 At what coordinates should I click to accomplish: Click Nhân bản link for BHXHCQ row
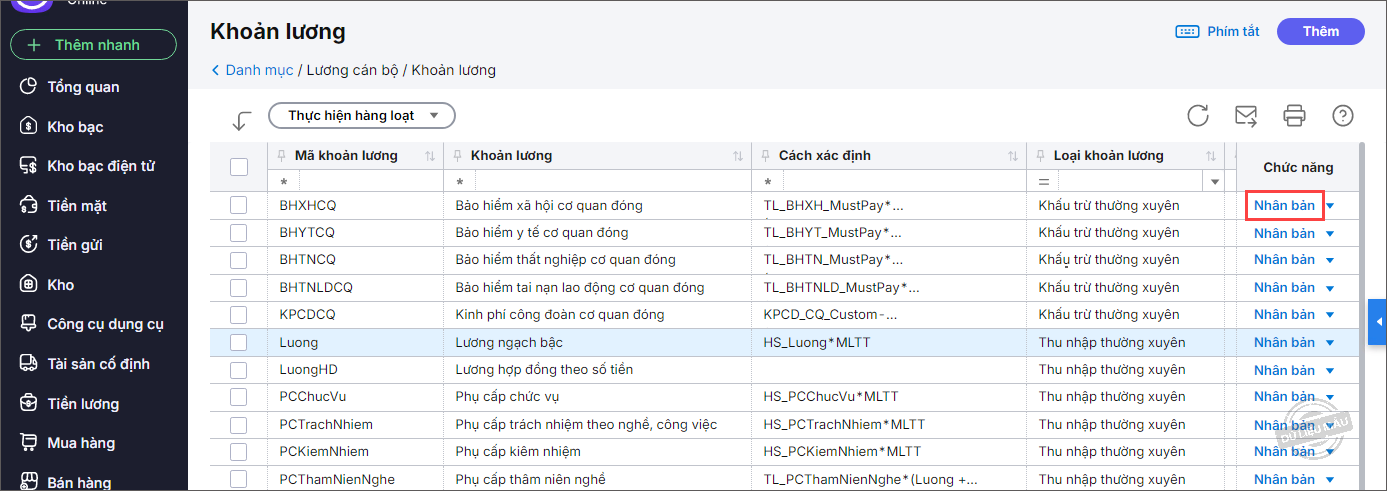[1284, 205]
